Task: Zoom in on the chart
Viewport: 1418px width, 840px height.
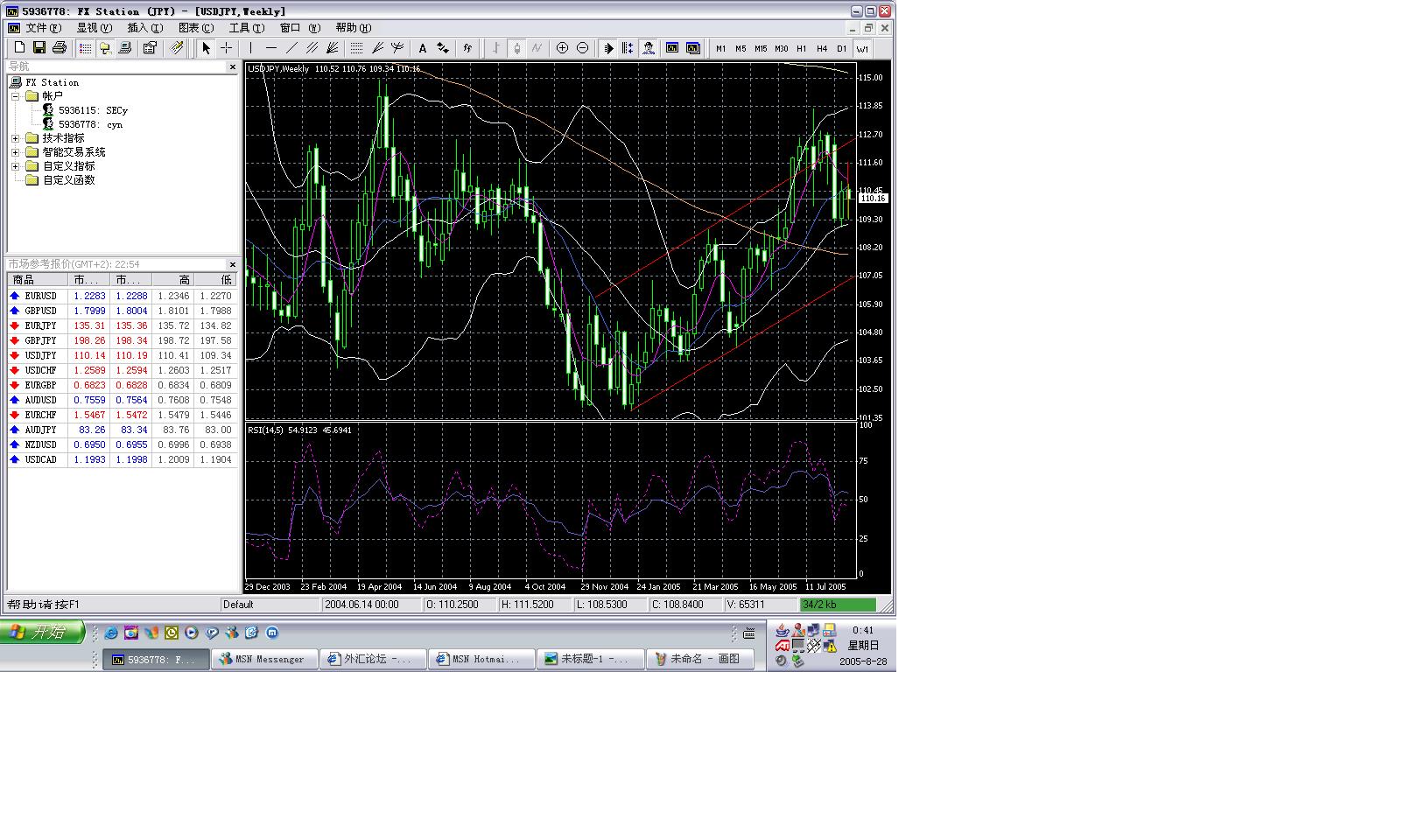Action: [562, 48]
